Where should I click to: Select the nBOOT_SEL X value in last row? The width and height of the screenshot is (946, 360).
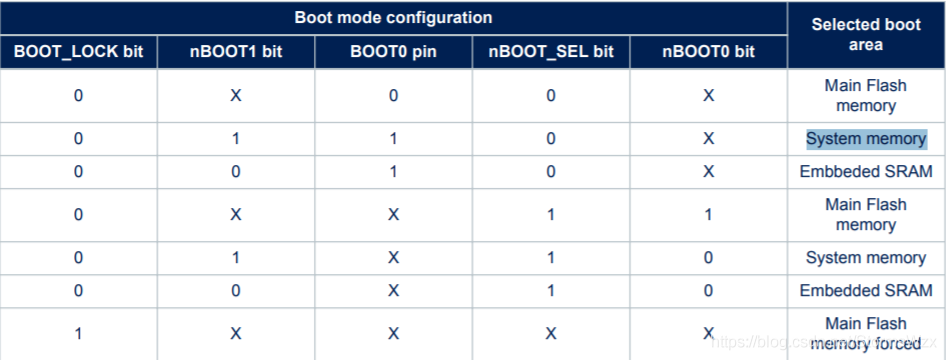point(551,333)
